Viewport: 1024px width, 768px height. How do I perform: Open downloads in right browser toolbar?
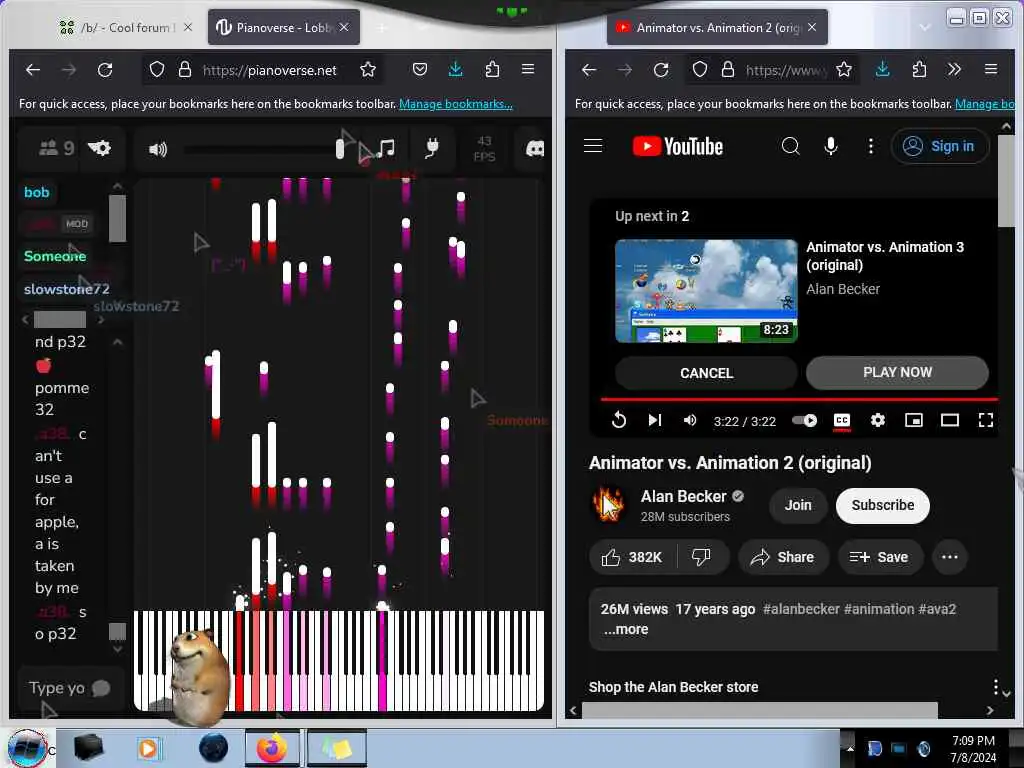click(882, 69)
